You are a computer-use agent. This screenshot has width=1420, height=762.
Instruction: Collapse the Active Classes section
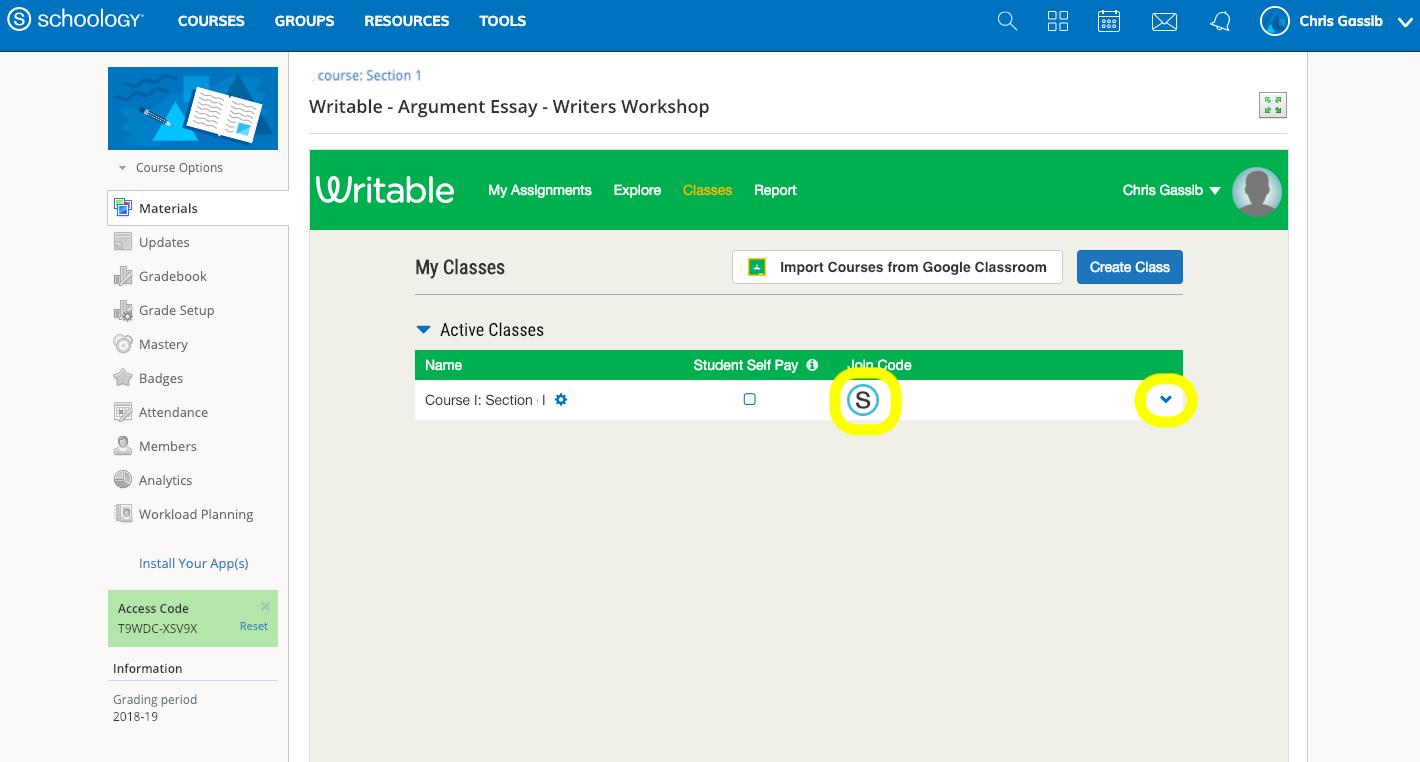click(423, 329)
